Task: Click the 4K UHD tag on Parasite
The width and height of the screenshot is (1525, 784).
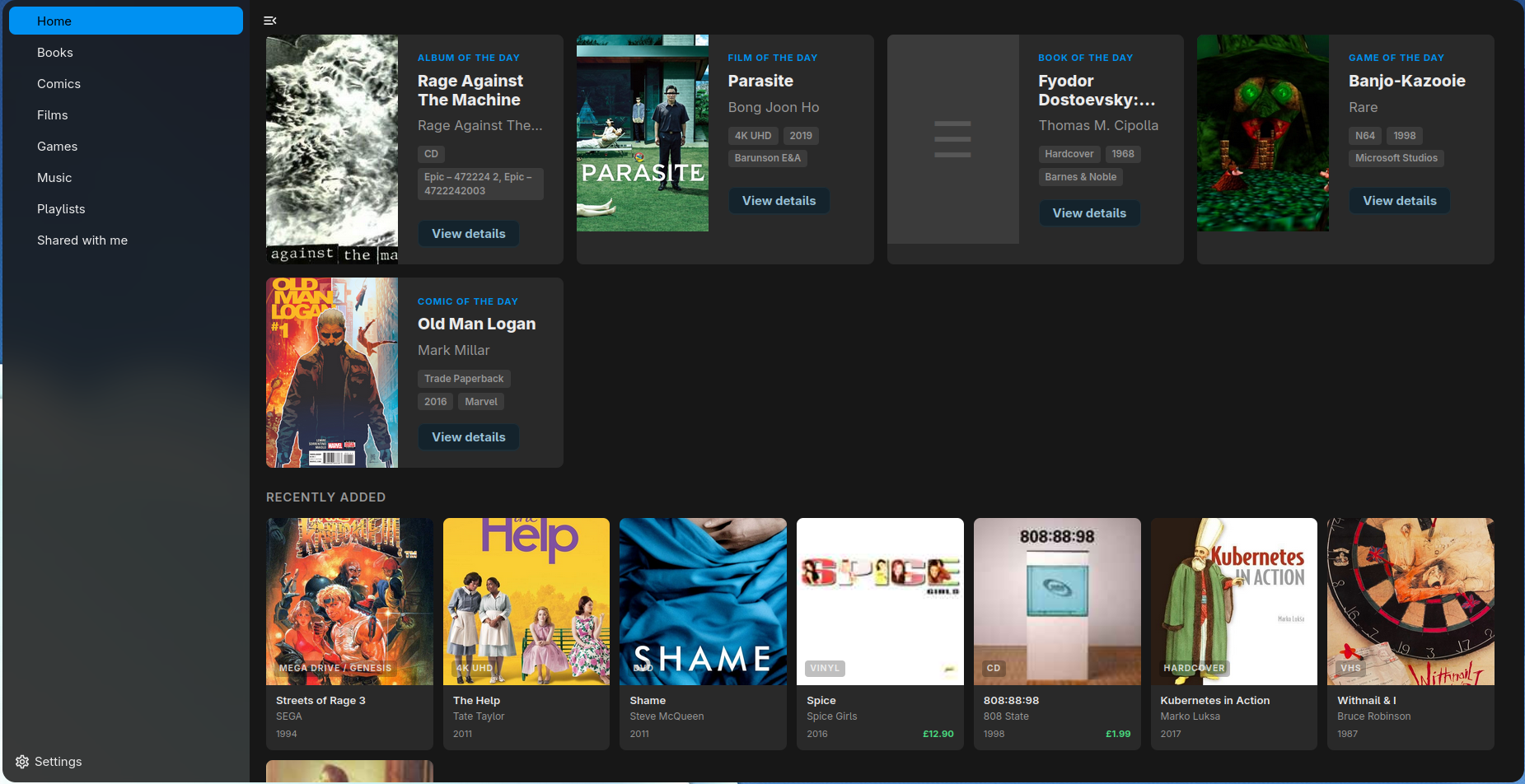Action: pyautogui.click(x=753, y=136)
